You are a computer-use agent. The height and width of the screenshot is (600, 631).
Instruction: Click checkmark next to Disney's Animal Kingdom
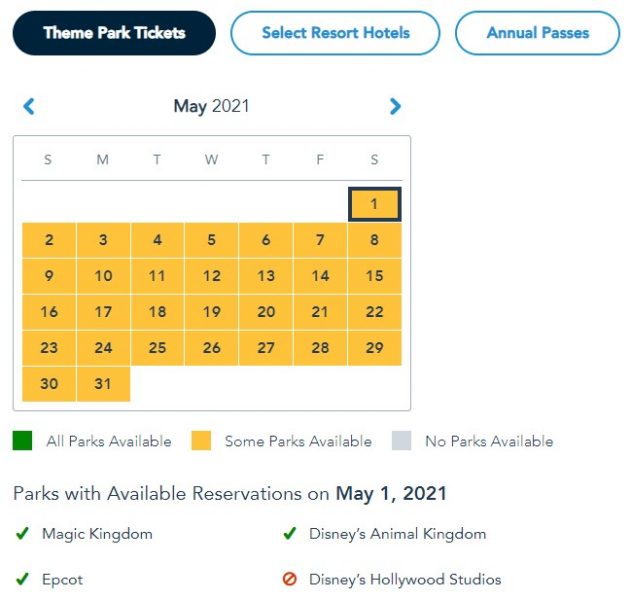(289, 534)
